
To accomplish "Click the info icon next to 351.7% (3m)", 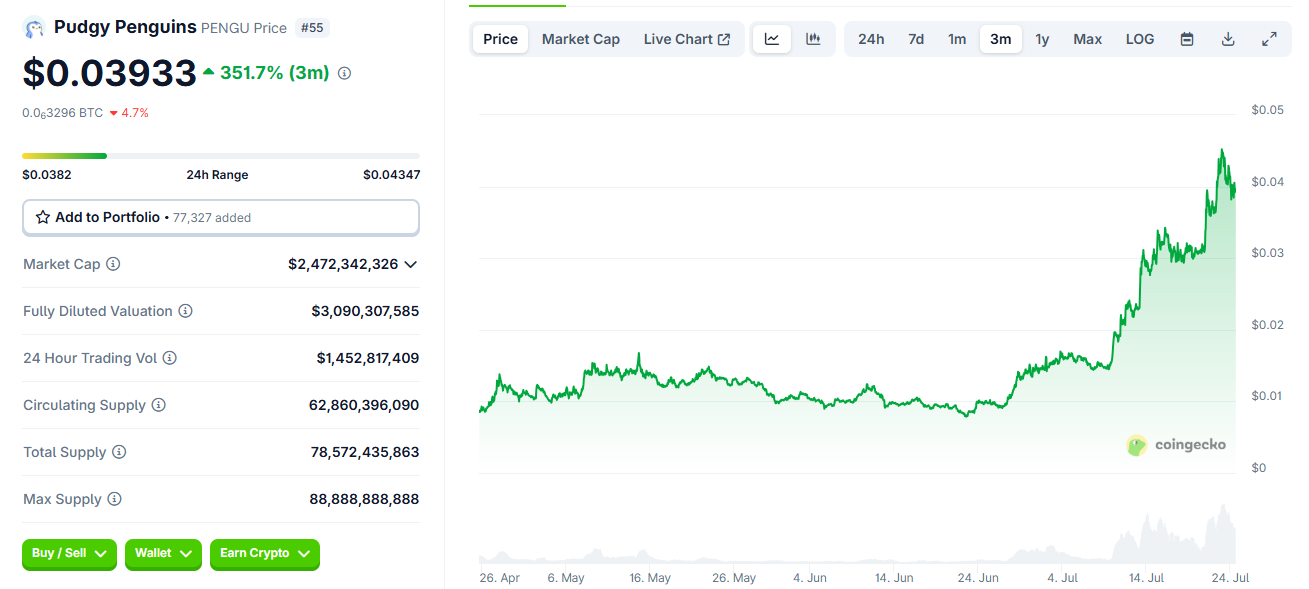I will tap(345, 73).
